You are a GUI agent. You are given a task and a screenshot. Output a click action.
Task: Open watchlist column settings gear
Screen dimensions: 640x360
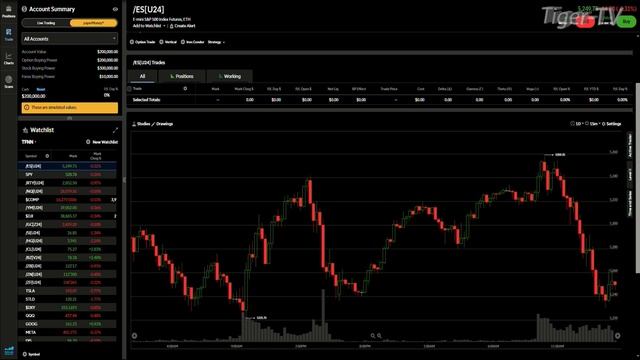47,156
